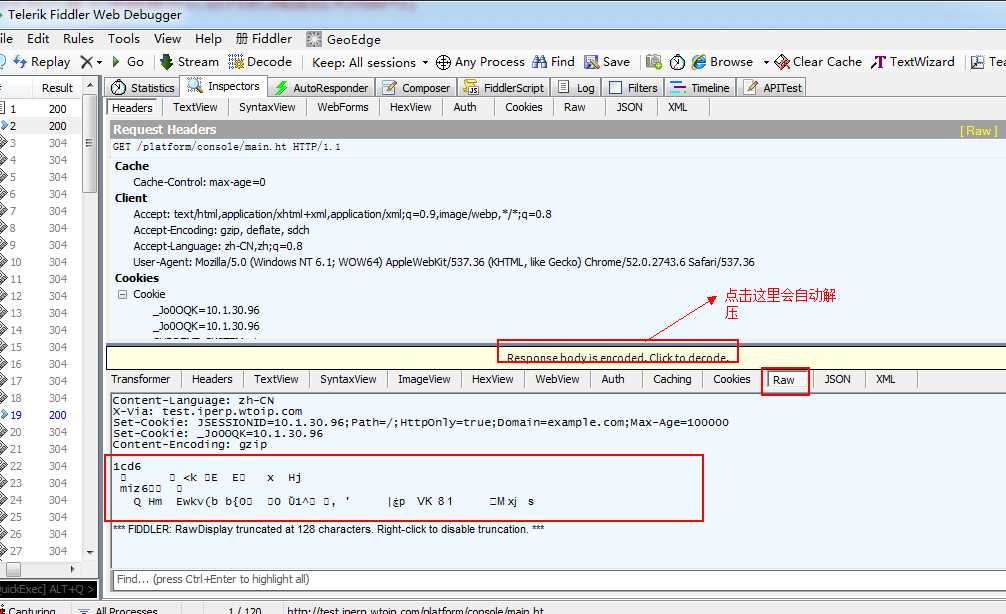The width and height of the screenshot is (1006, 614).
Task: Click the Fiddler menu item
Action: 264,38
